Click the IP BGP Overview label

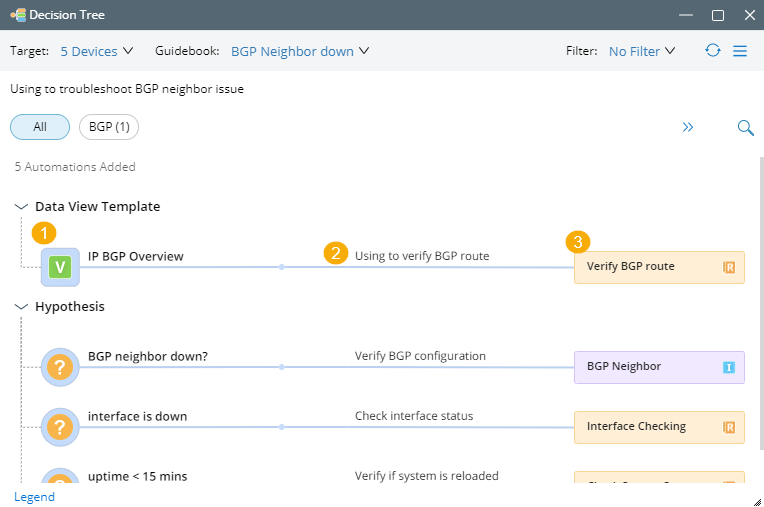pos(135,256)
